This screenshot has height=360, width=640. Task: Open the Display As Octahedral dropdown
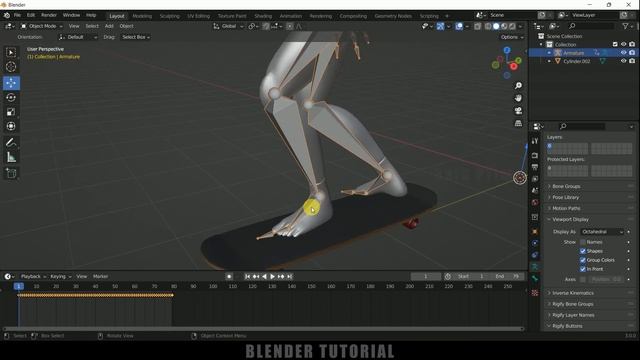(x=602, y=232)
